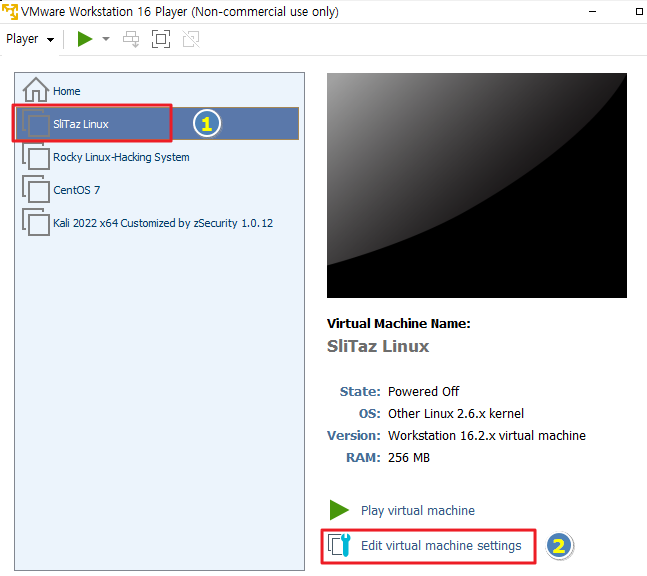The height and width of the screenshot is (576, 647).
Task: Click the SliTaz Linux VM icon
Action: 36,123
